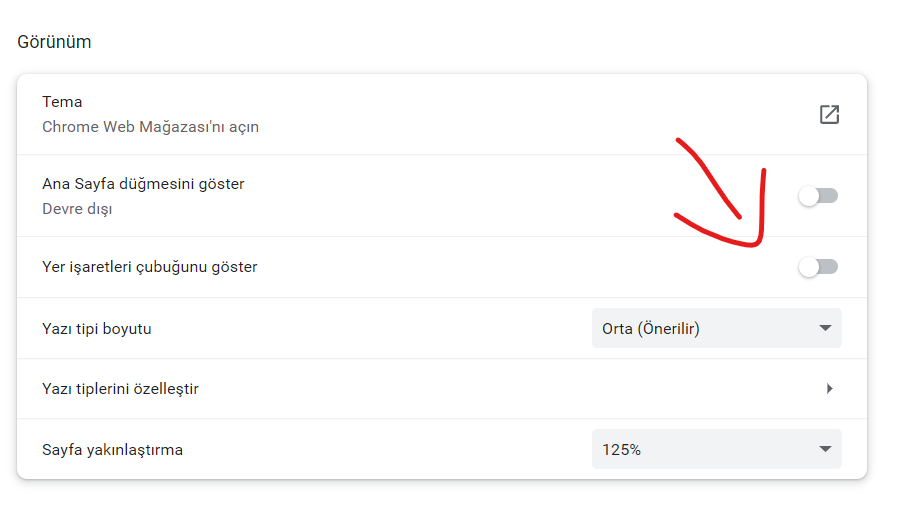Click the "125%" zoom value text
The height and width of the screenshot is (519, 897).
(x=621, y=449)
